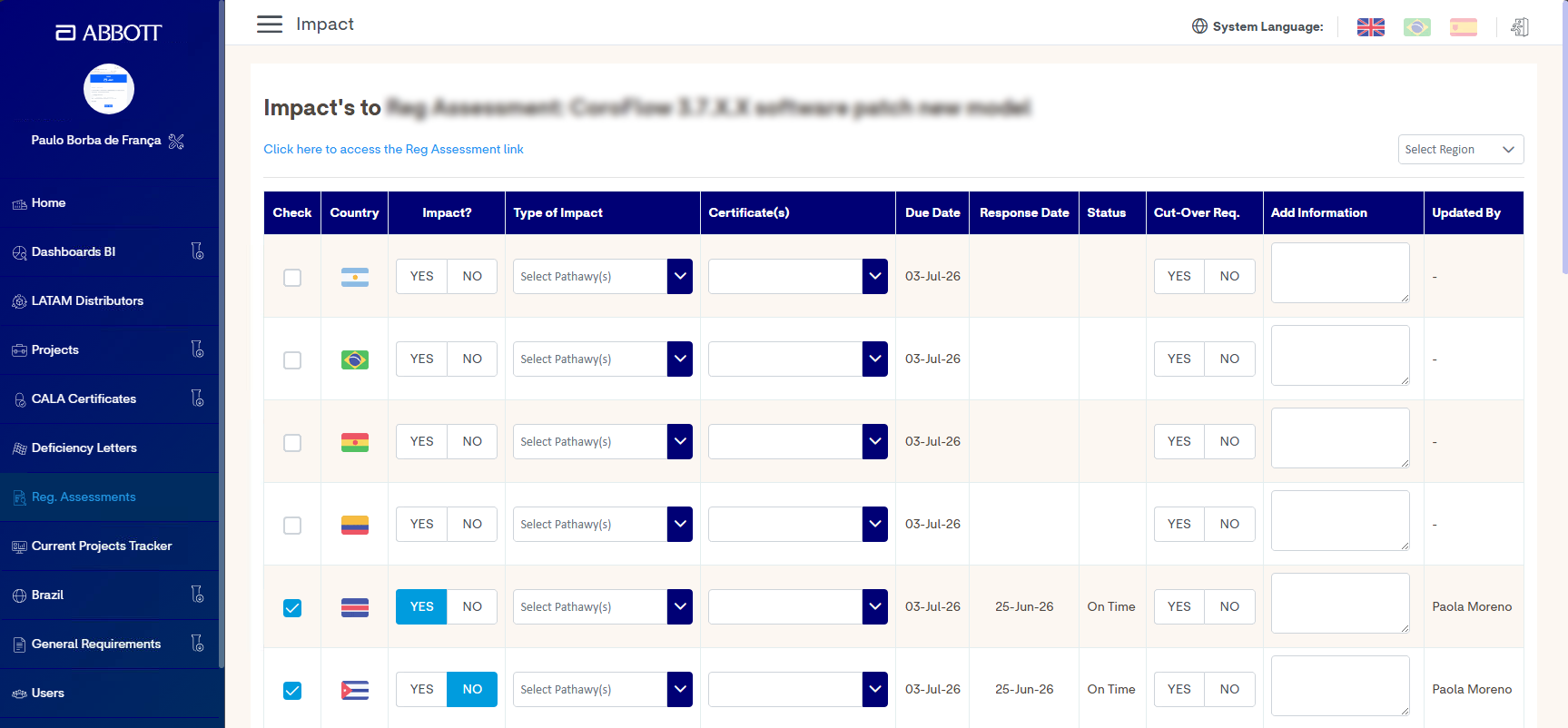The image size is (1568, 728).
Task: Click the Costa Rica flag icon
Action: 354,607
